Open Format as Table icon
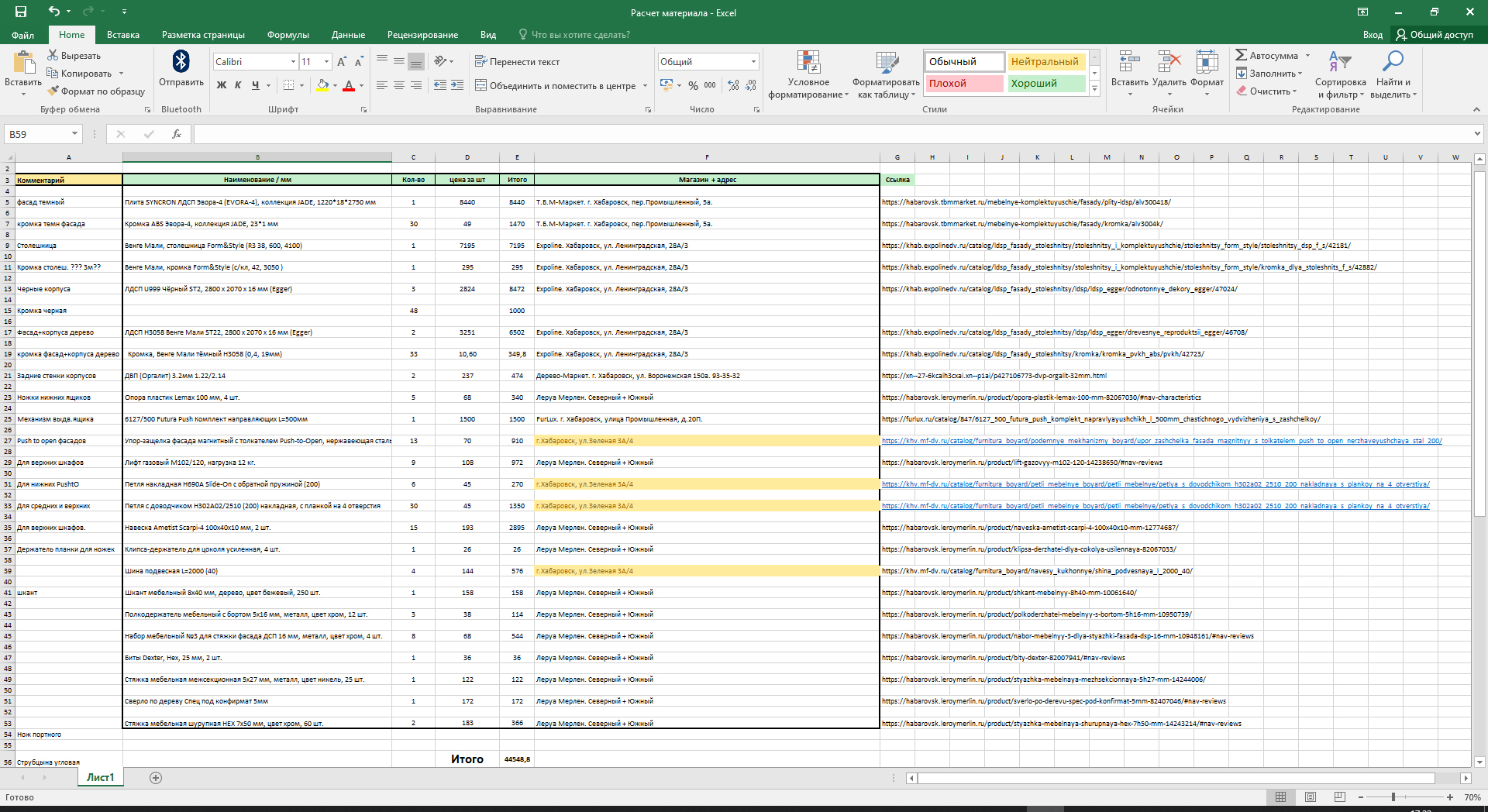This screenshot has width=1488, height=812. pos(887,62)
